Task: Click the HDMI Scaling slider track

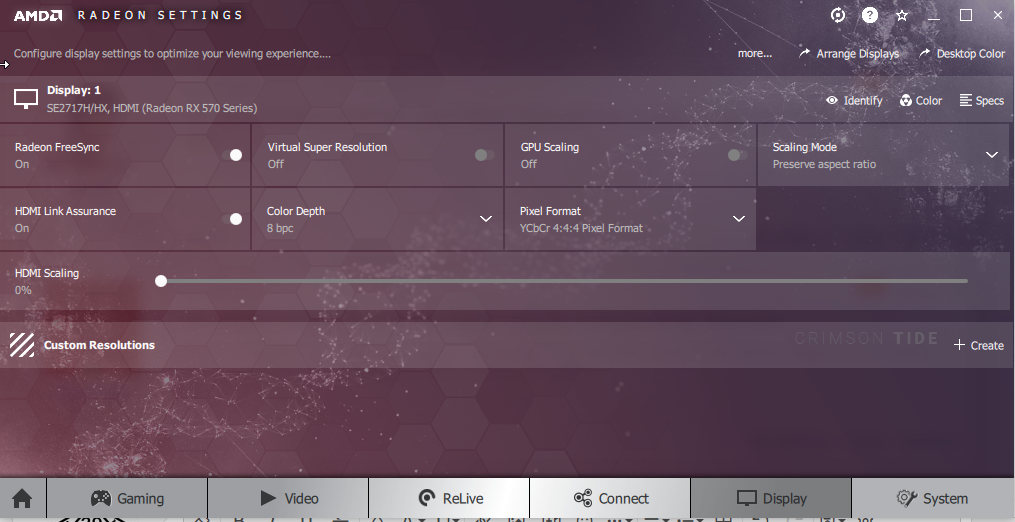Action: (564, 281)
